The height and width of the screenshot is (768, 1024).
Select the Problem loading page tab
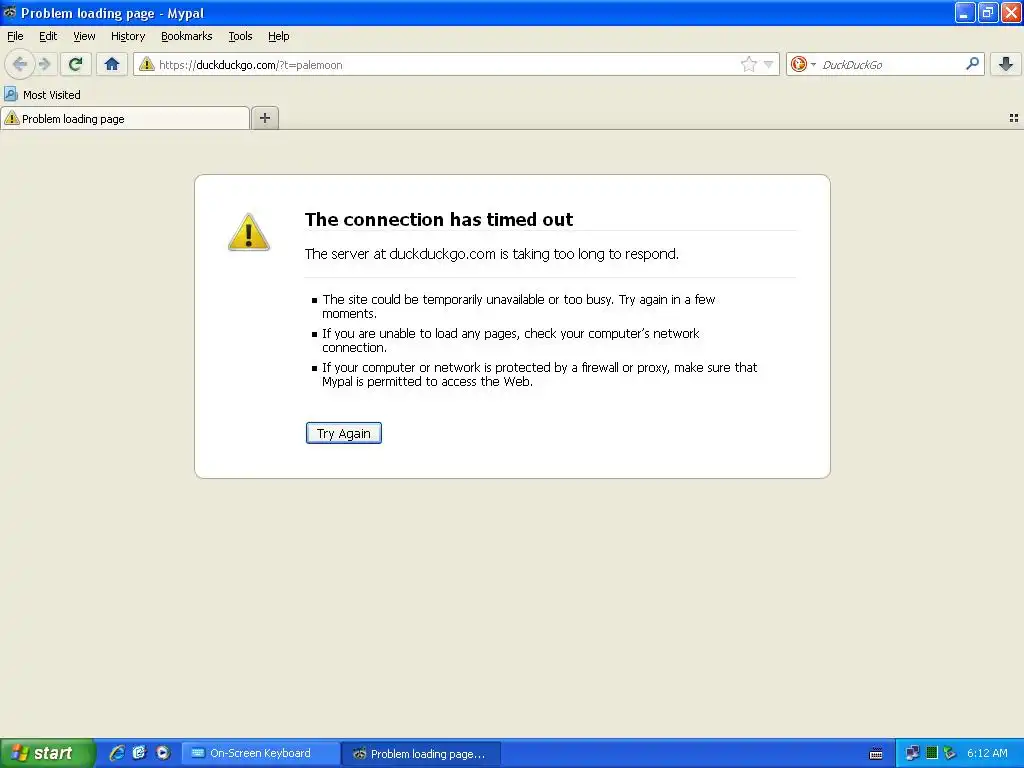coord(125,118)
